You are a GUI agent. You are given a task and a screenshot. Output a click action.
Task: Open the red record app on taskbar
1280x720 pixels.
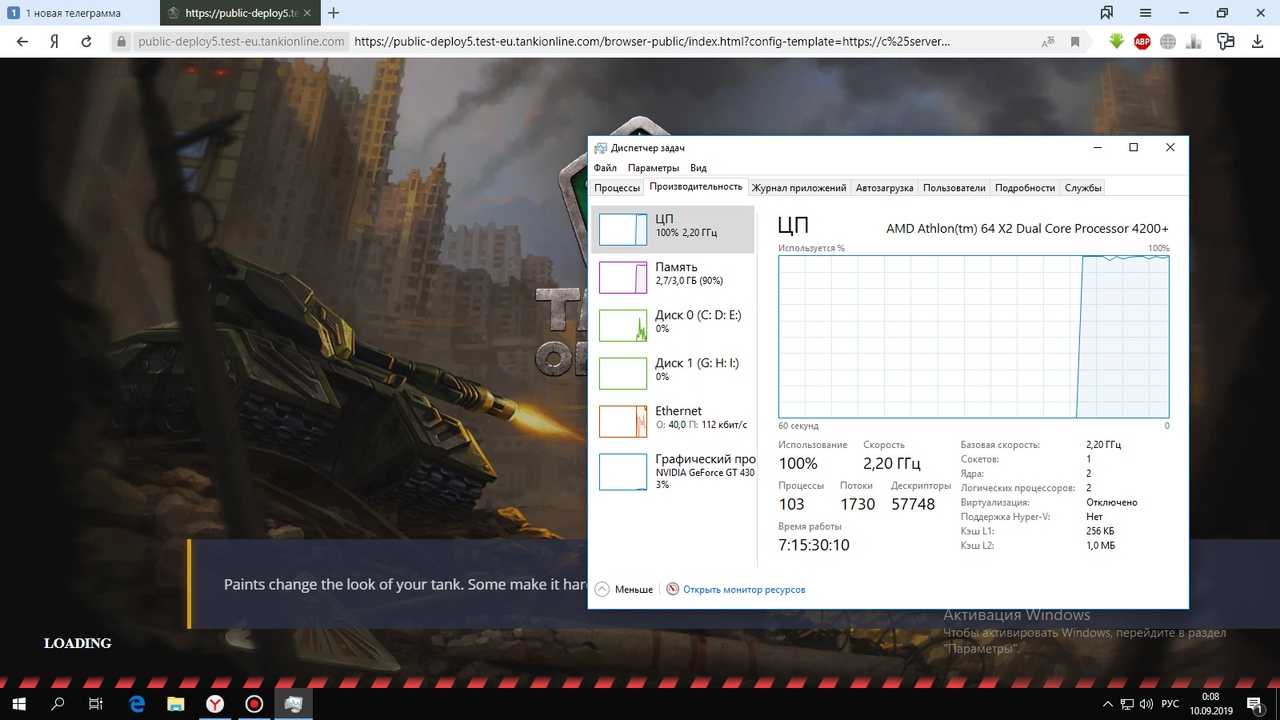click(254, 704)
